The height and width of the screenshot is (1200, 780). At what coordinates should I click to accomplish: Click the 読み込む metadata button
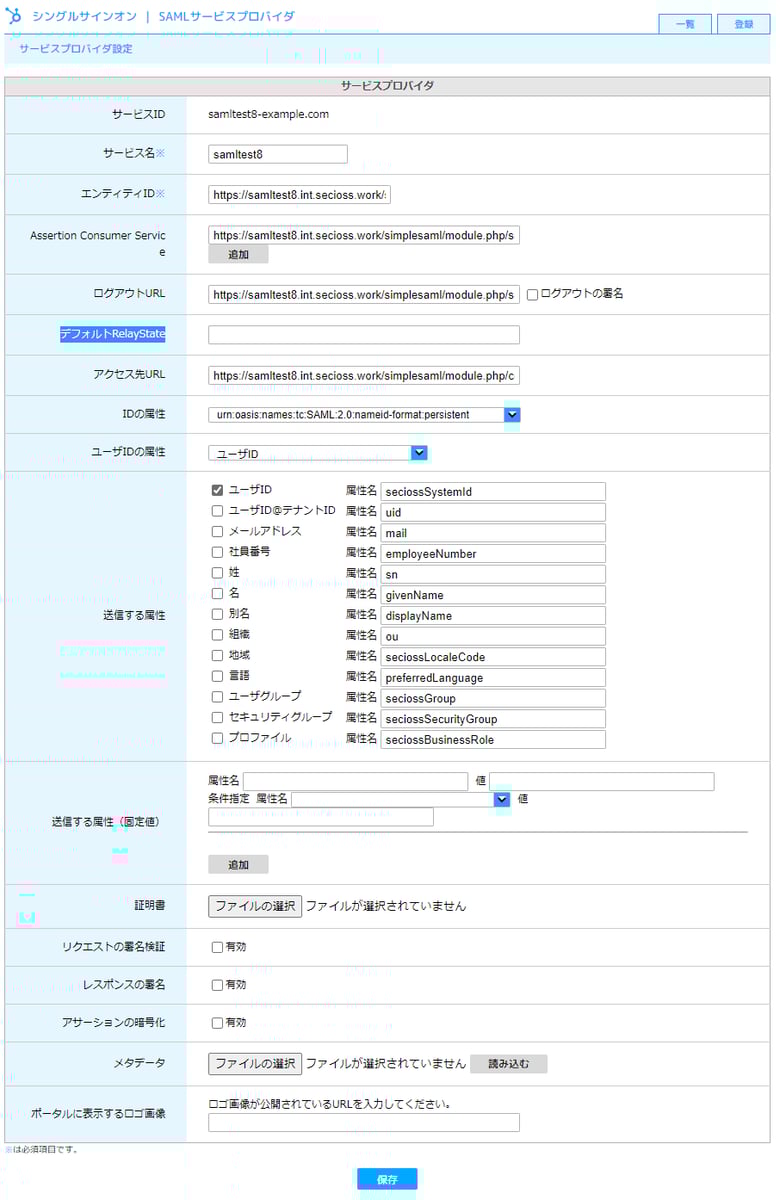tap(508, 1064)
